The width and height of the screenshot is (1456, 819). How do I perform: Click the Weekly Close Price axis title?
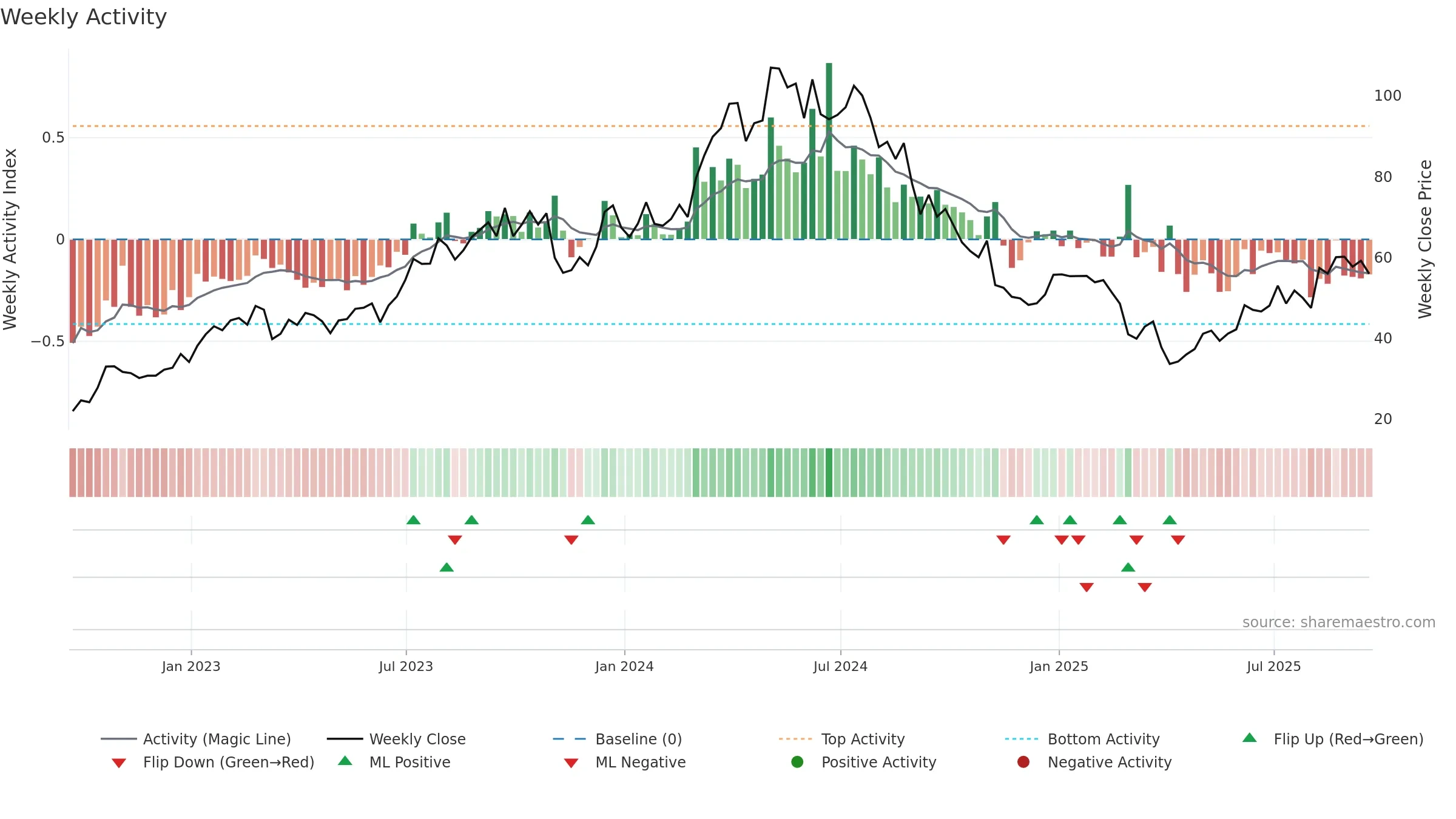tap(1425, 239)
